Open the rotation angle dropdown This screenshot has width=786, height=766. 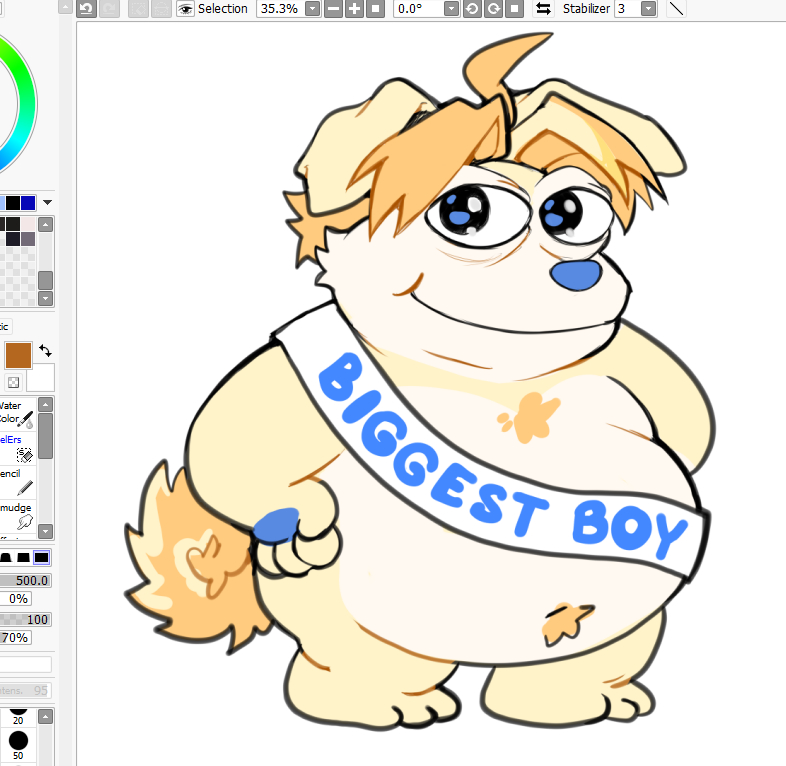pyautogui.click(x=451, y=9)
